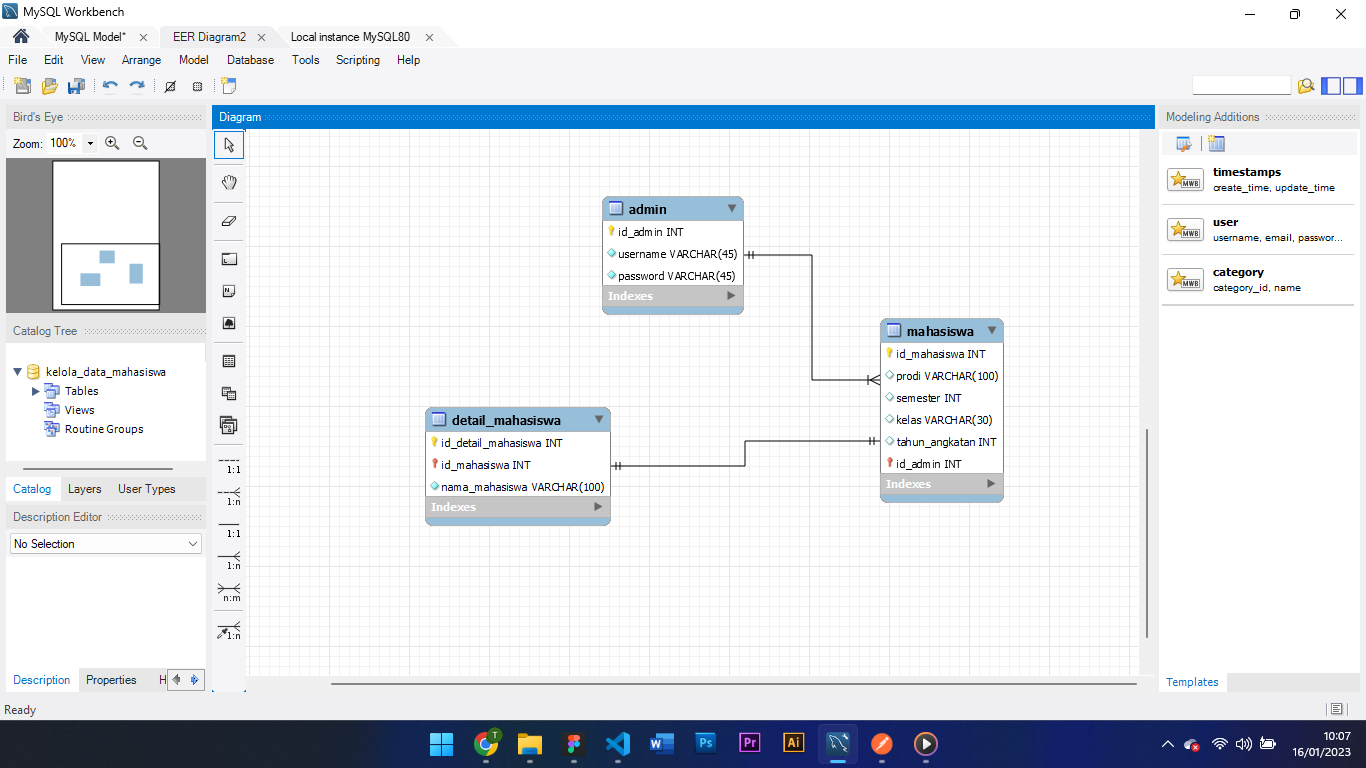The height and width of the screenshot is (768, 1366).
Task: Click the zoom in magnifier
Action: coord(112,143)
